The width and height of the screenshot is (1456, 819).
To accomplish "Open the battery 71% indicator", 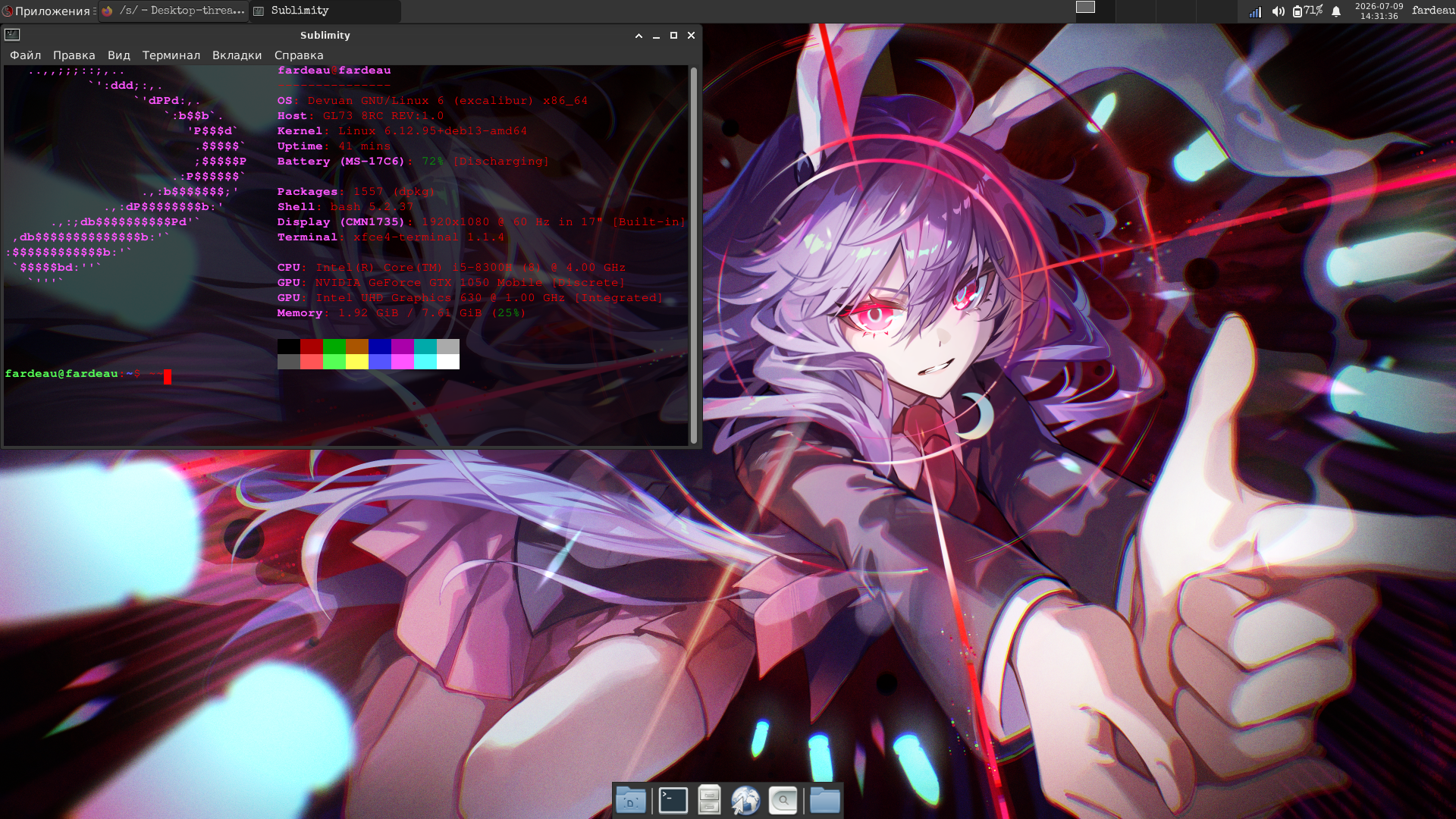I will pos(1307,11).
